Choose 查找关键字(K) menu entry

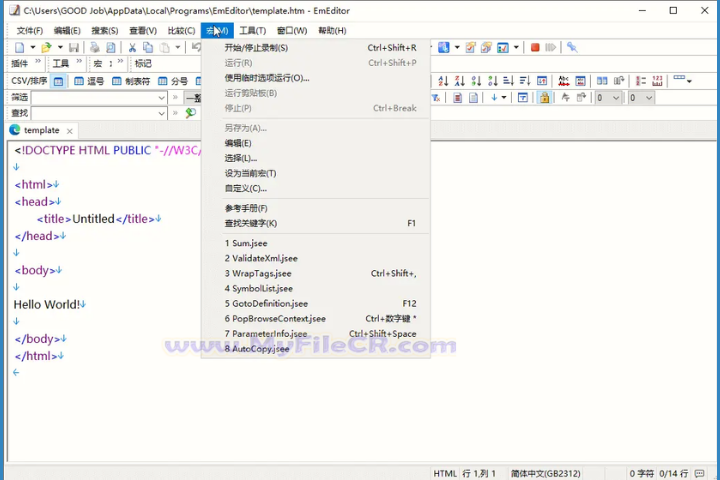316,224
